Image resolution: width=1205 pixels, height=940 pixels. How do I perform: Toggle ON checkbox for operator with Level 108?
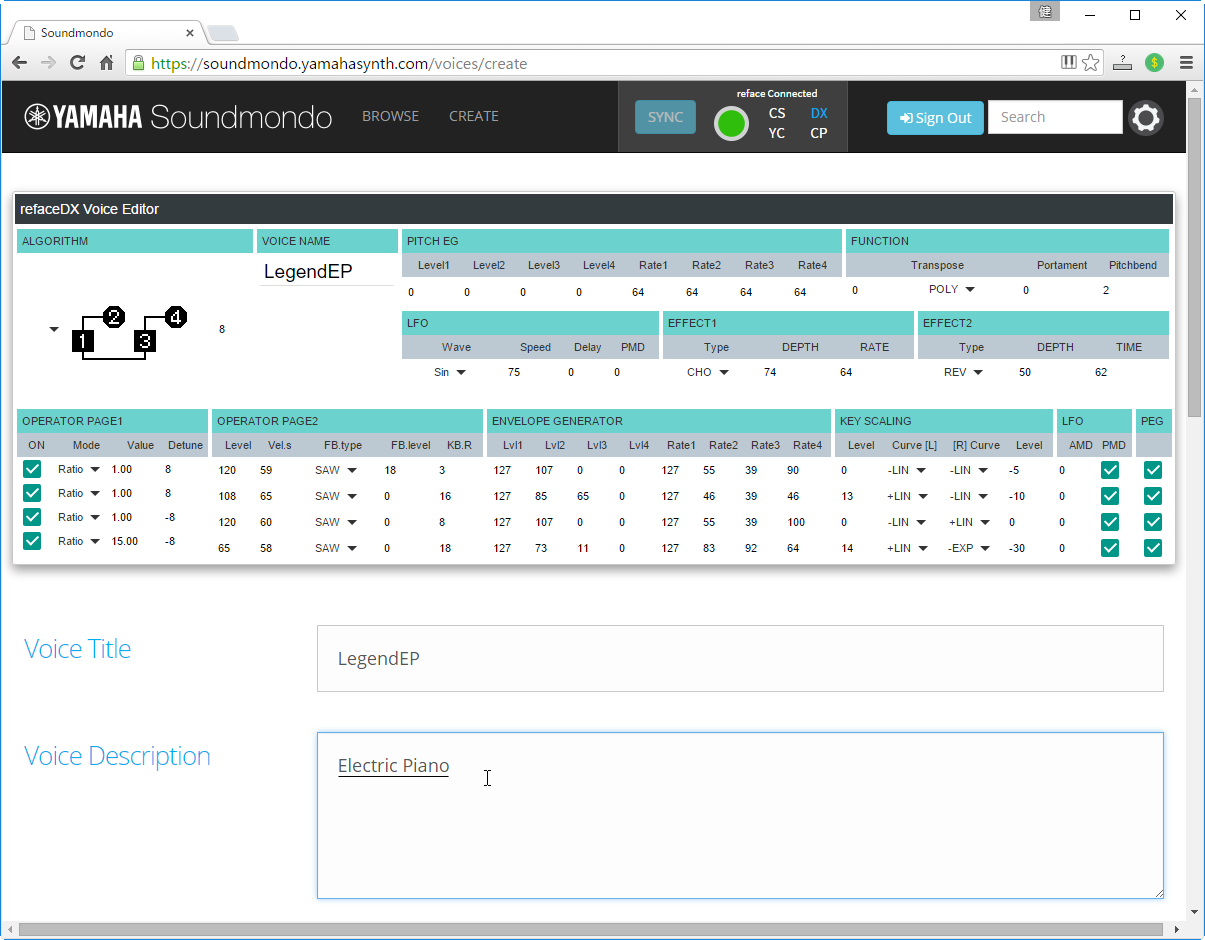32,493
